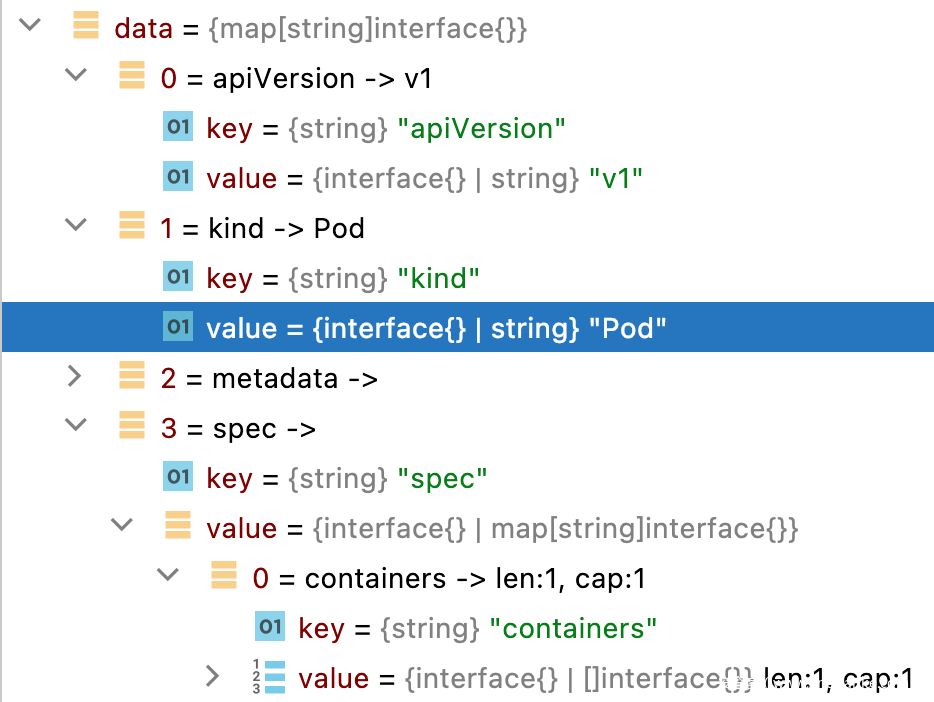The image size is (934, 702).
Task: Click the array icon beside []interface{} value
Action: [270, 678]
